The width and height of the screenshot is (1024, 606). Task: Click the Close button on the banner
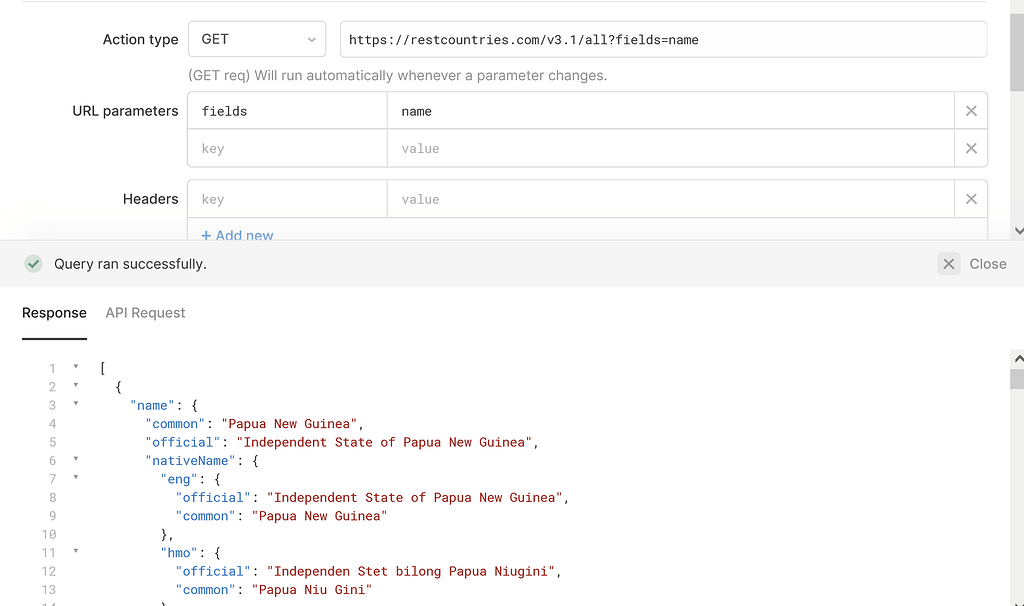pyautogui.click(x=988, y=263)
